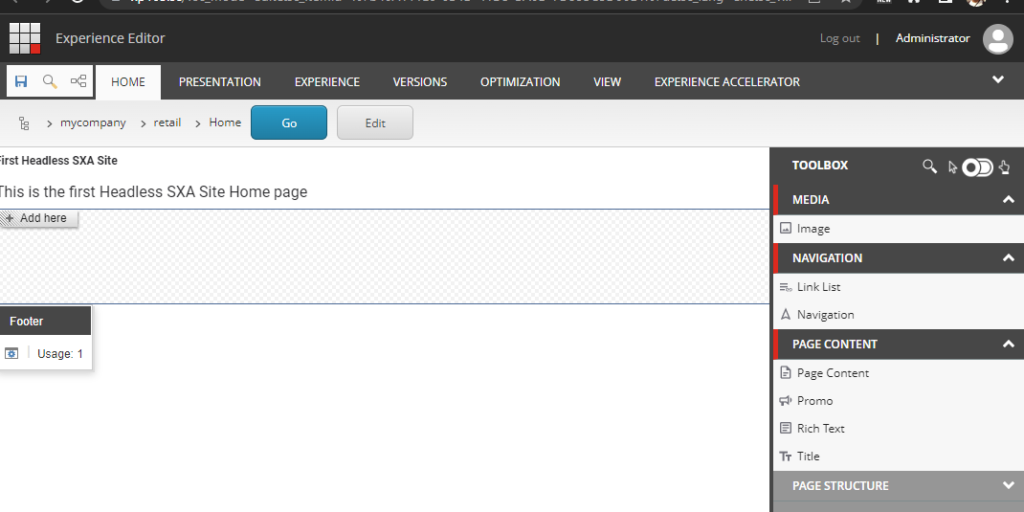
Task: Expand the retail breadcrumb arrow
Action: click(x=143, y=123)
